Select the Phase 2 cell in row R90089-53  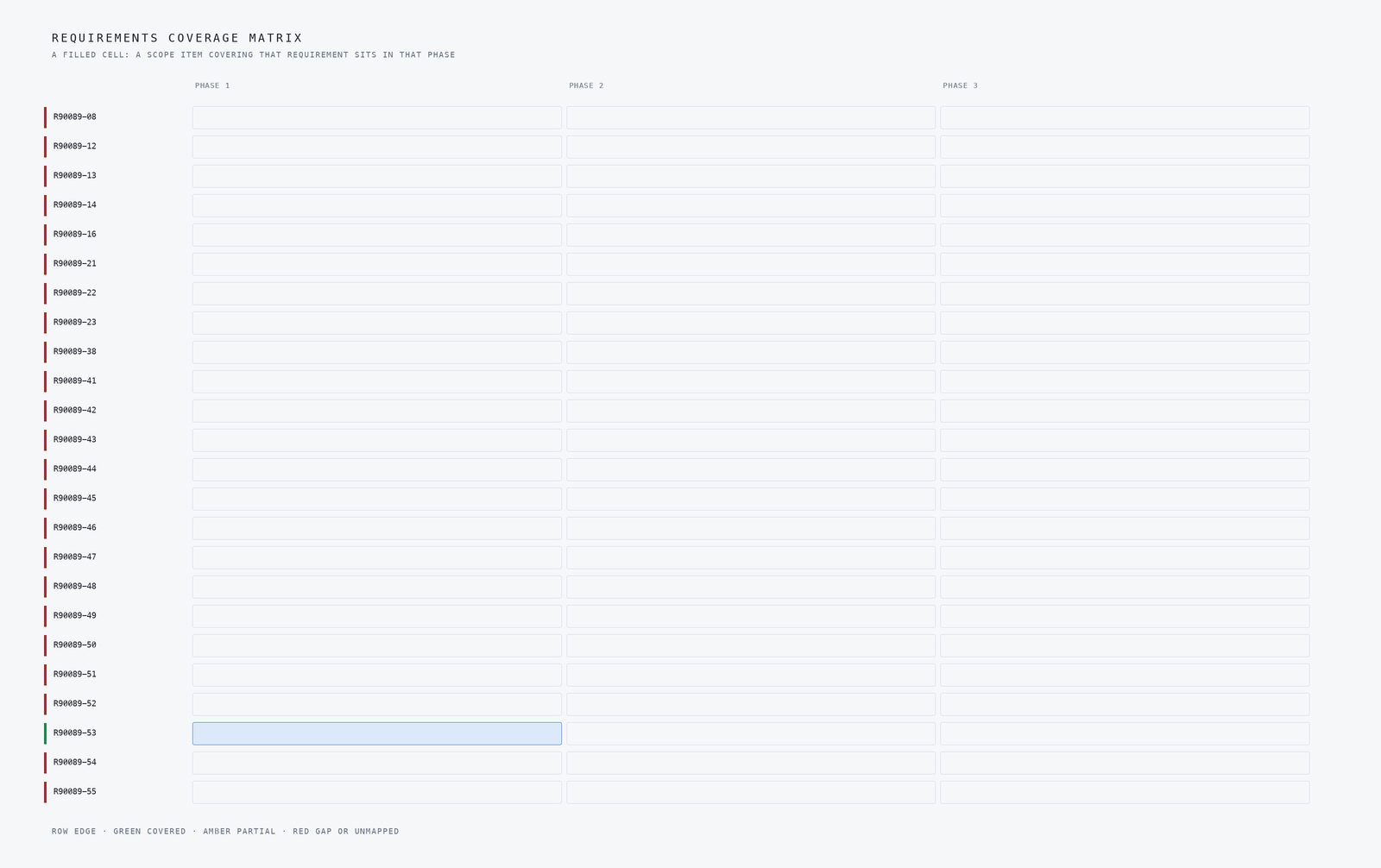(x=751, y=733)
